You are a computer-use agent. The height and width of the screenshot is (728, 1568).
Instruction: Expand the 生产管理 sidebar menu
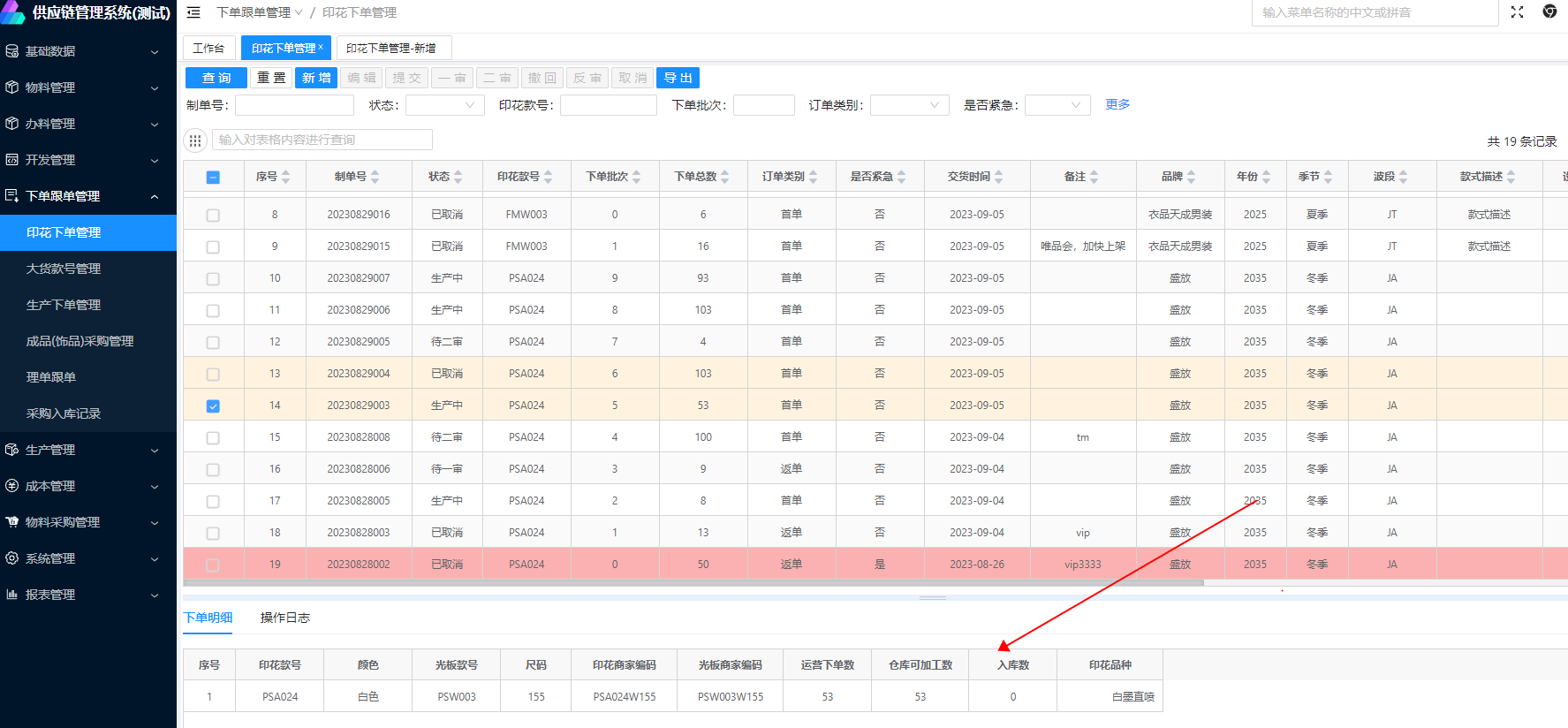tap(88, 450)
